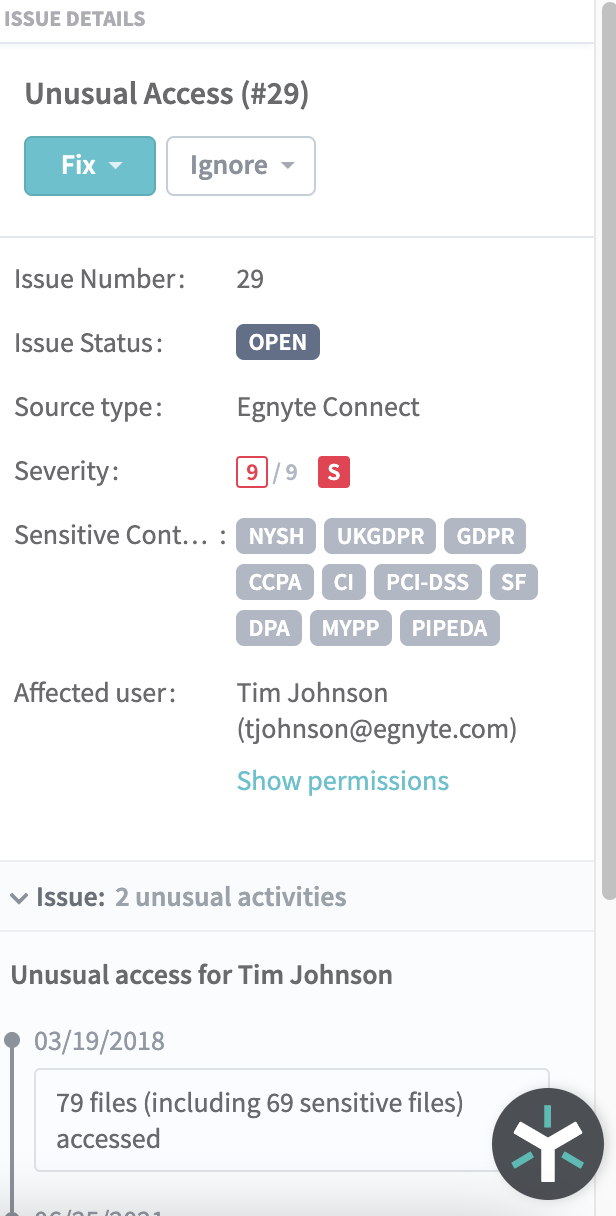Image resolution: width=616 pixels, height=1216 pixels.
Task: Open the floating Egnyte assistant icon
Action: click(x=548, y=1144)
